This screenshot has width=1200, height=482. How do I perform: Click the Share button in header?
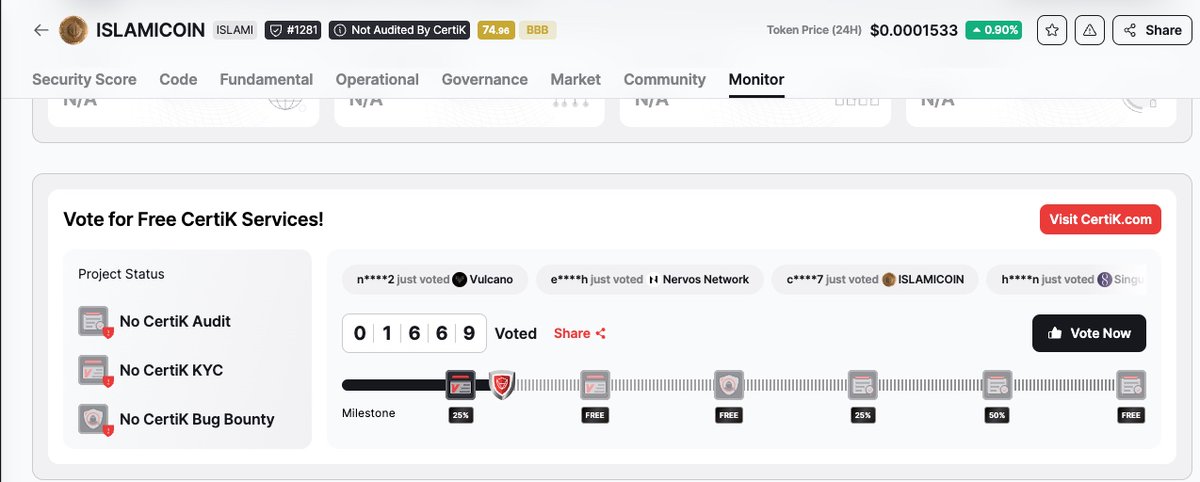tap(1152, 30)
